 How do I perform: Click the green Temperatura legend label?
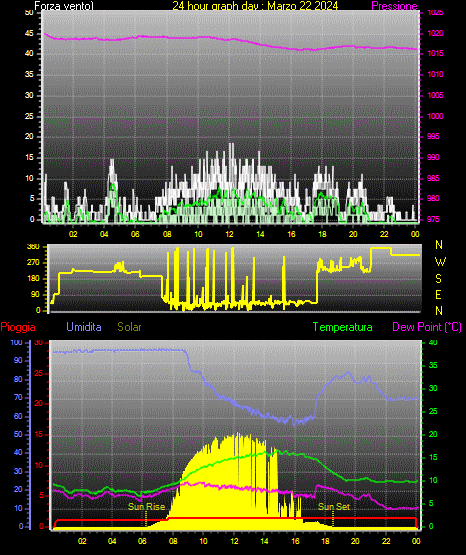342,327
